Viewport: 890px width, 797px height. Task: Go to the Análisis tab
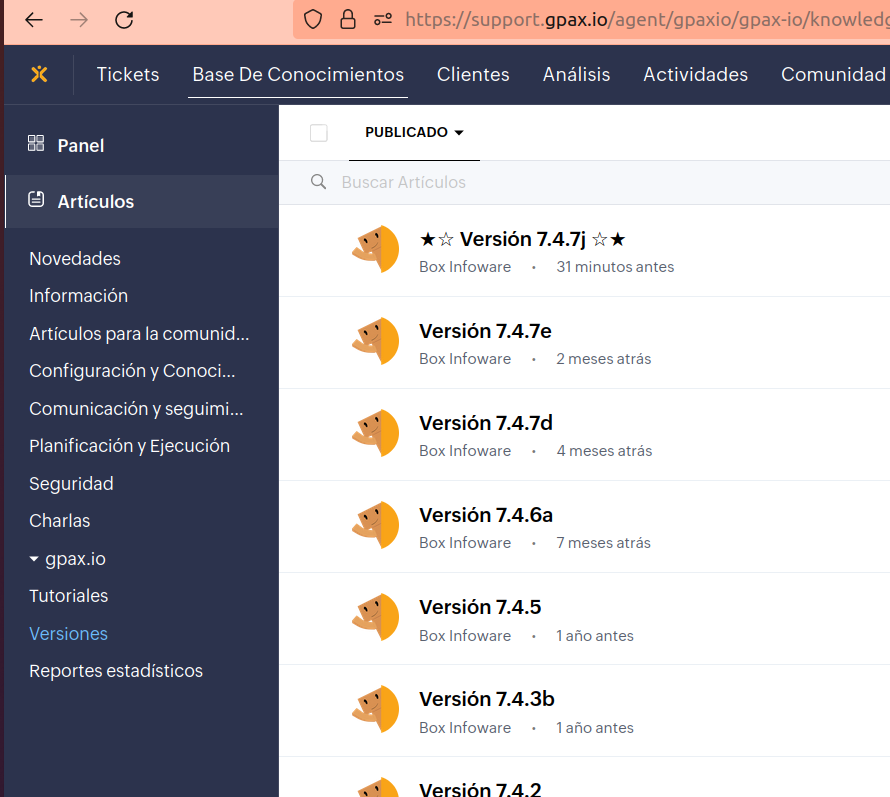coord(576,75)
